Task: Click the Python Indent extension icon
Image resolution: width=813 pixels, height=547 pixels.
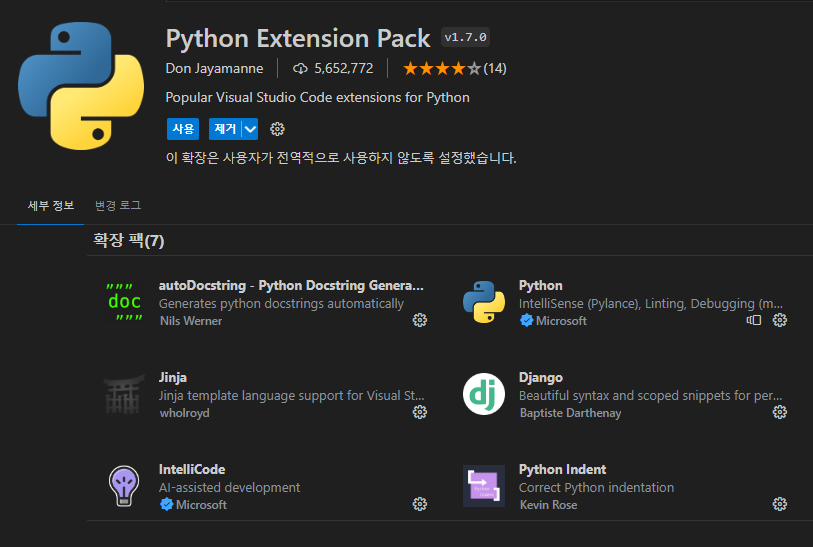Action: [484, 486]
